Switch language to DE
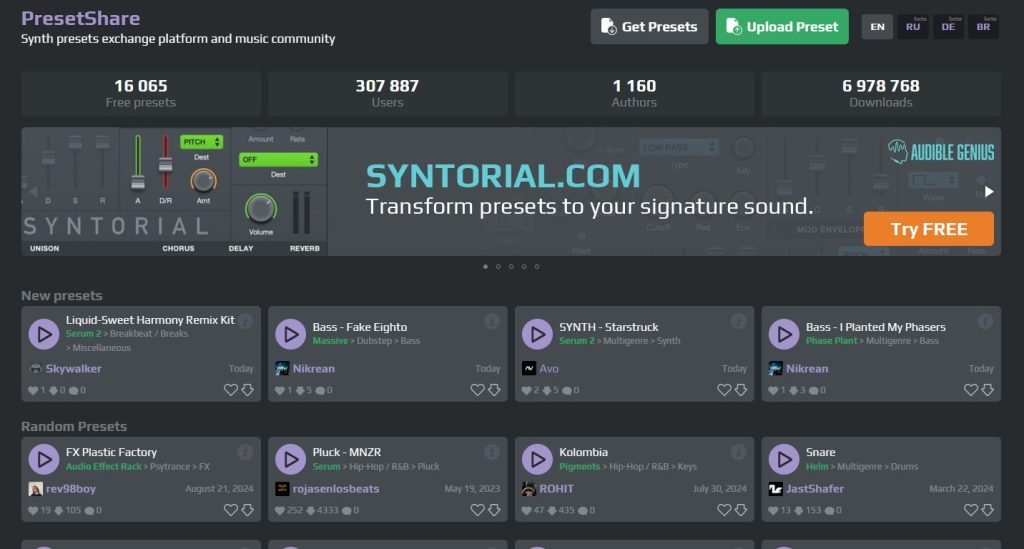The height and width of the screenshot is (549, 1024). 948,27
